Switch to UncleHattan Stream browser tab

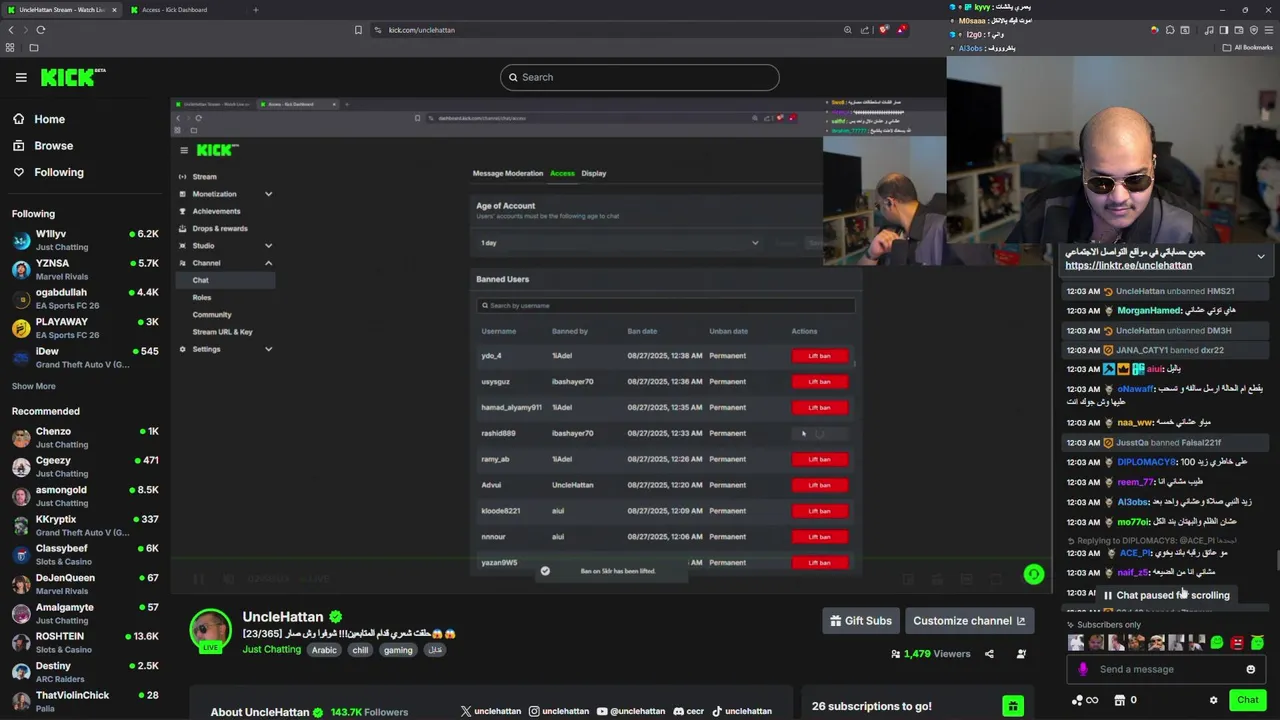[61, 10]
